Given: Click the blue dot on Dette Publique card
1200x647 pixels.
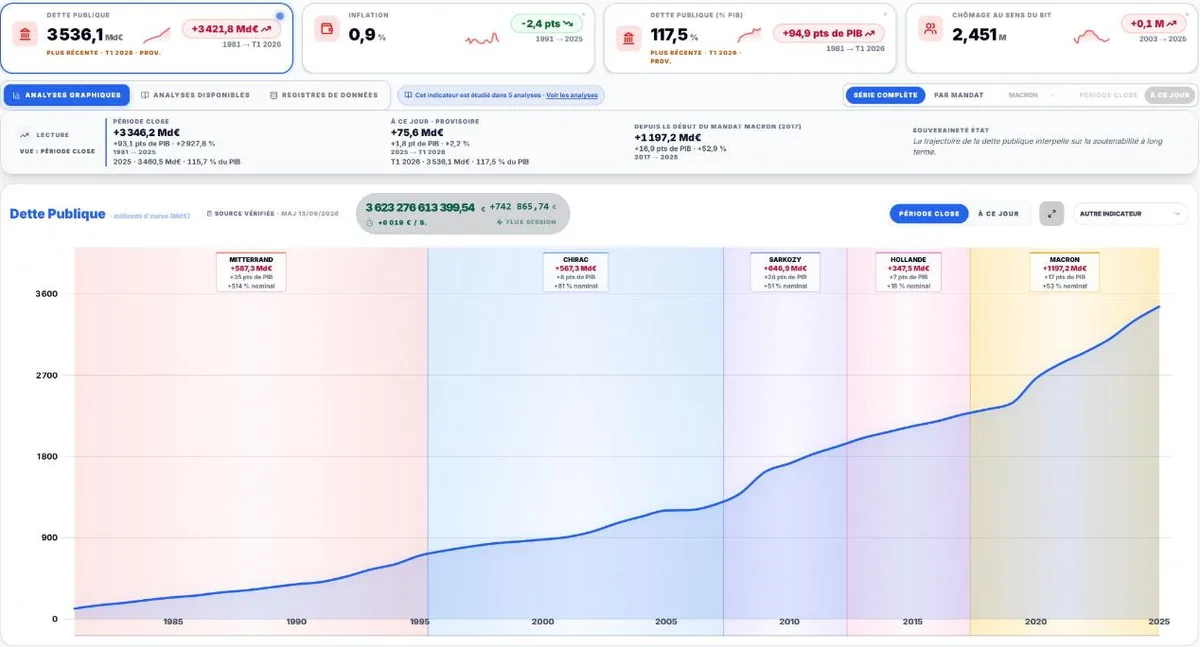Looking at the screenshot, I should click(279, 16).
